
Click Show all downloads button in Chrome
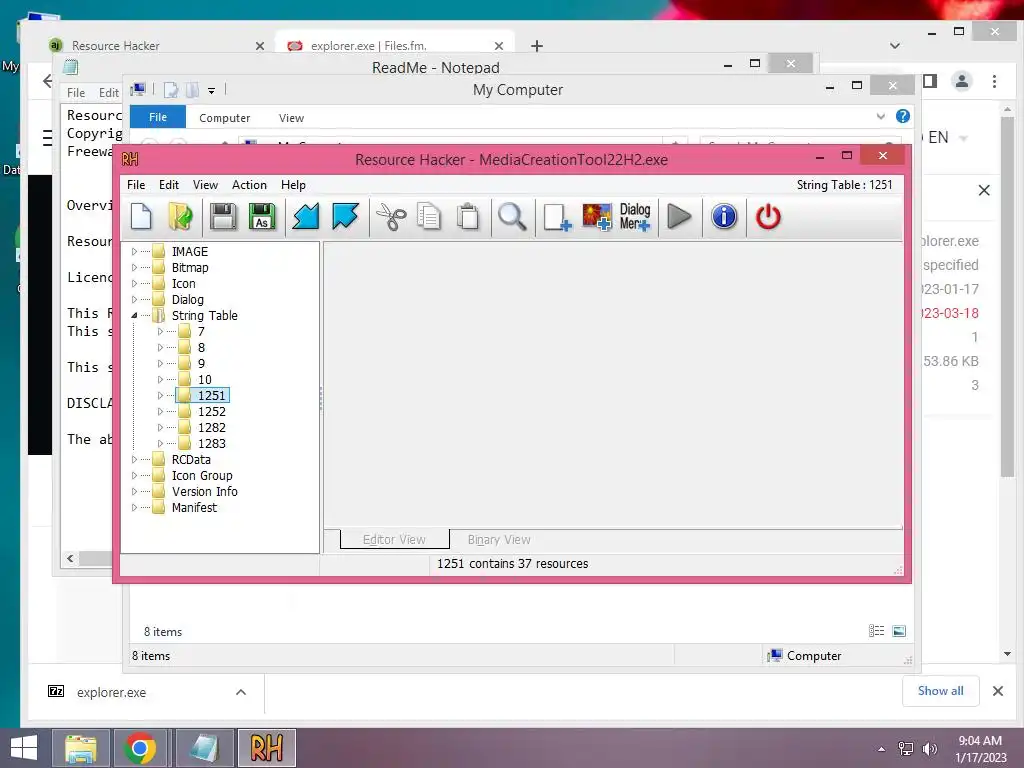click(x=940, y=691)
